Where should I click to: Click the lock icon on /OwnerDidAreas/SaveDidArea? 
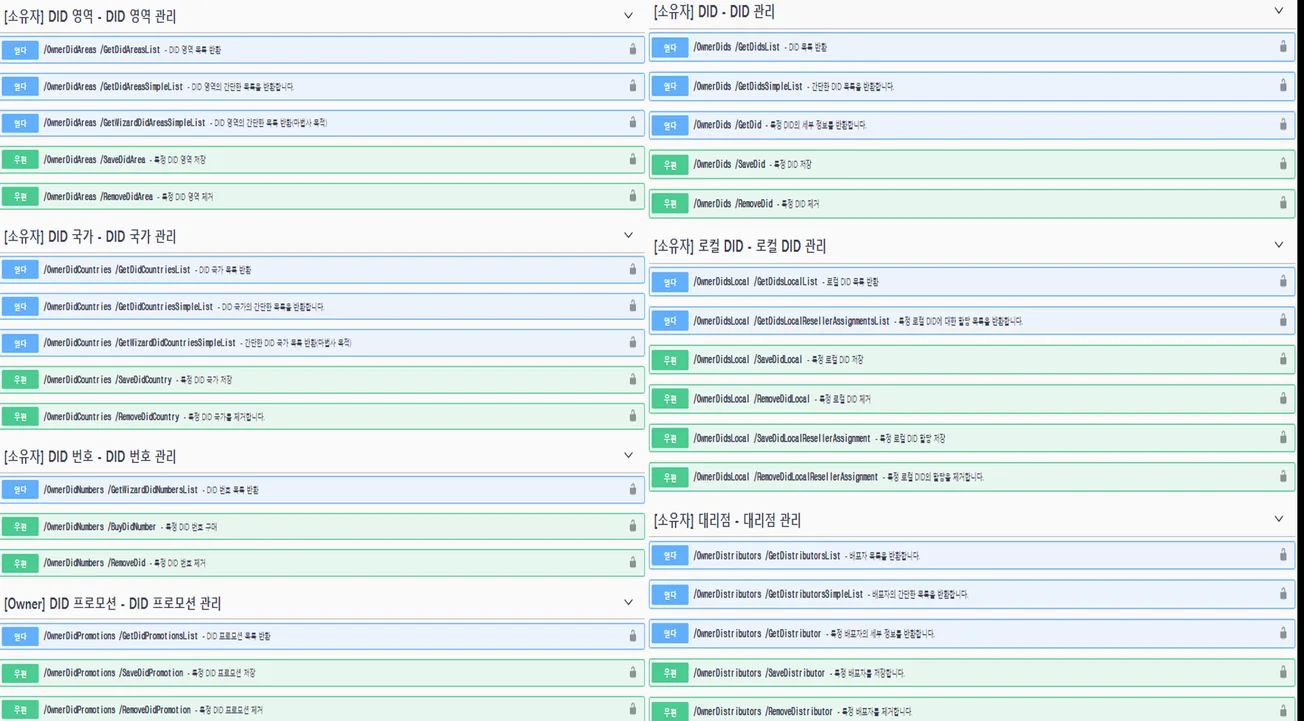pyautogui.click(x=632, y=159)
